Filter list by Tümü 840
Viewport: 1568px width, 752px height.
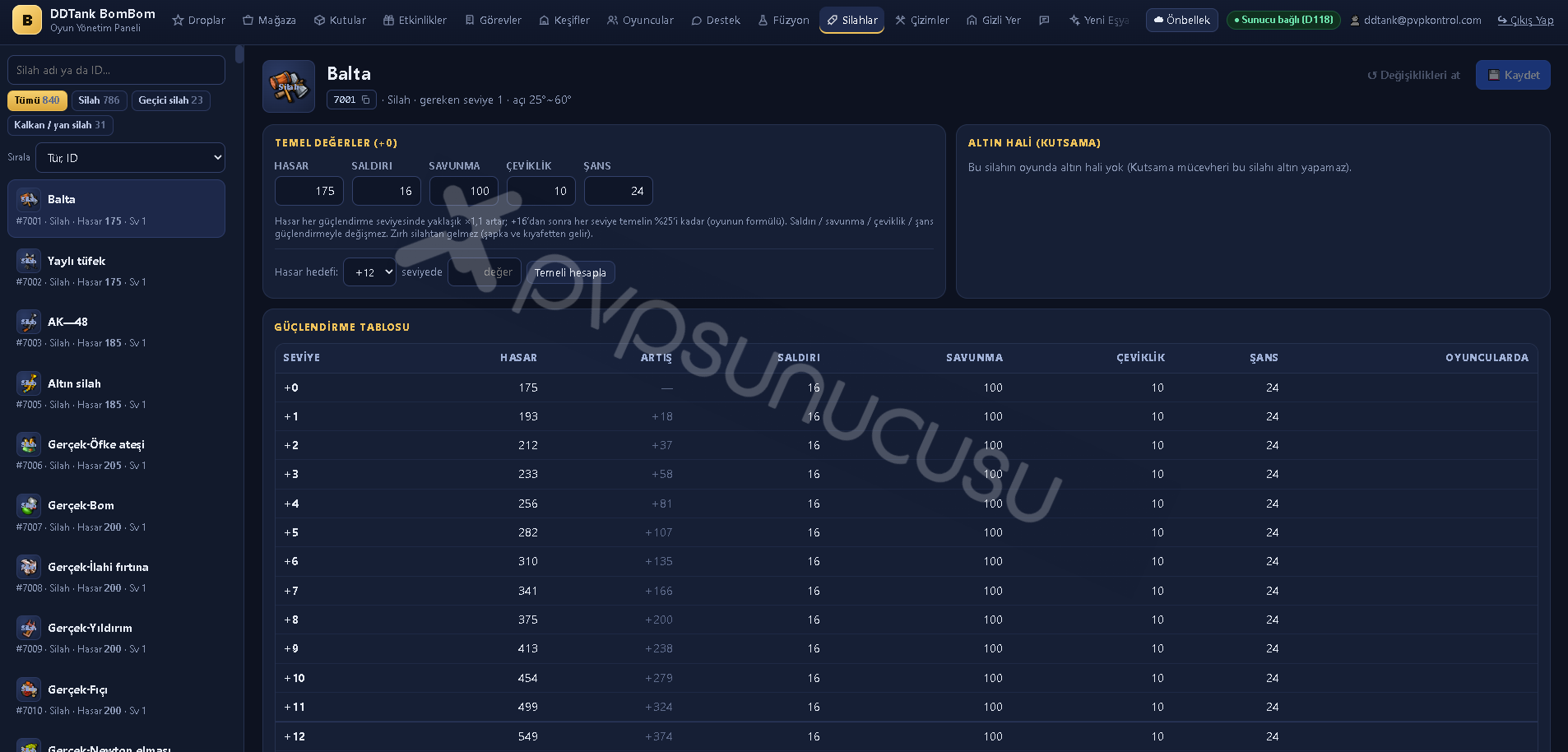tap(37, 100)
